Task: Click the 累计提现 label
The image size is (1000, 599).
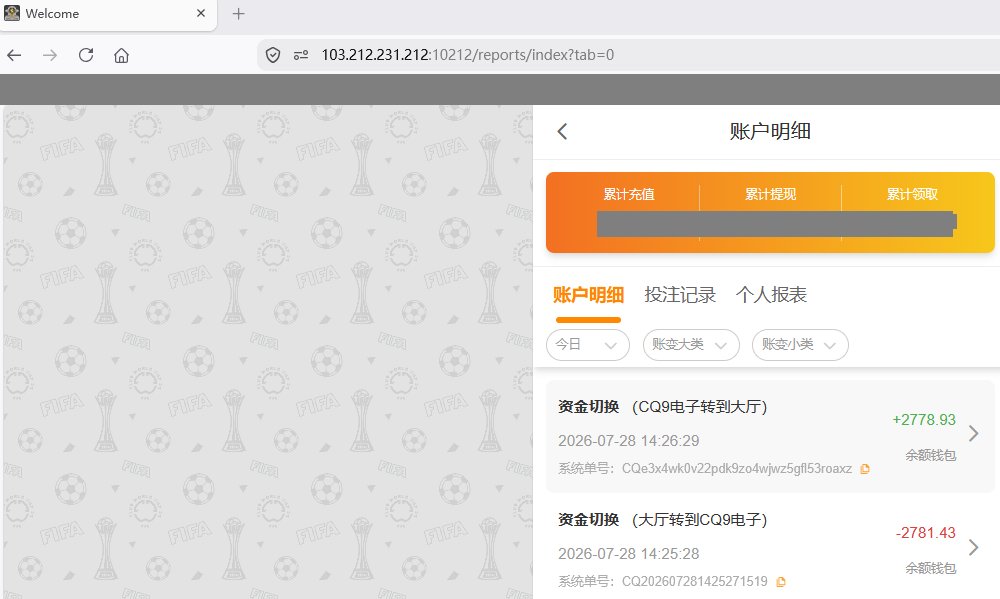Action: [x=770, y=195]
